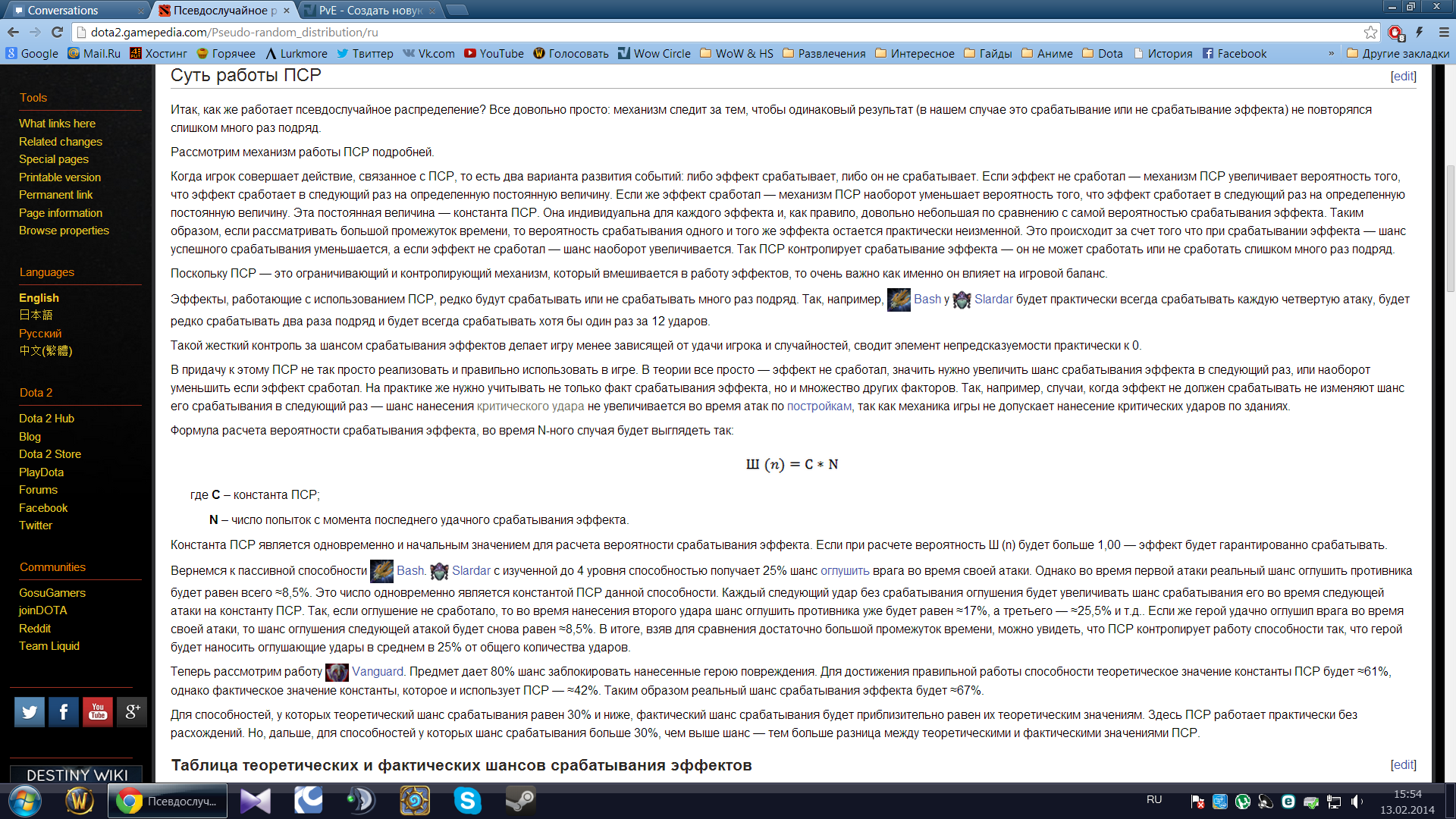Follow the постройкам link
Image resolution: width=1456 pixels, height=819 pixels.
point(819,406)
